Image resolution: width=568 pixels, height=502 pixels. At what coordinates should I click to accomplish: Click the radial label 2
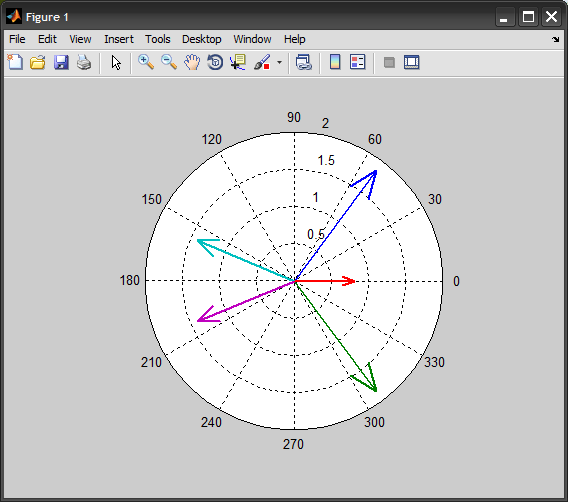click(325, 124)
